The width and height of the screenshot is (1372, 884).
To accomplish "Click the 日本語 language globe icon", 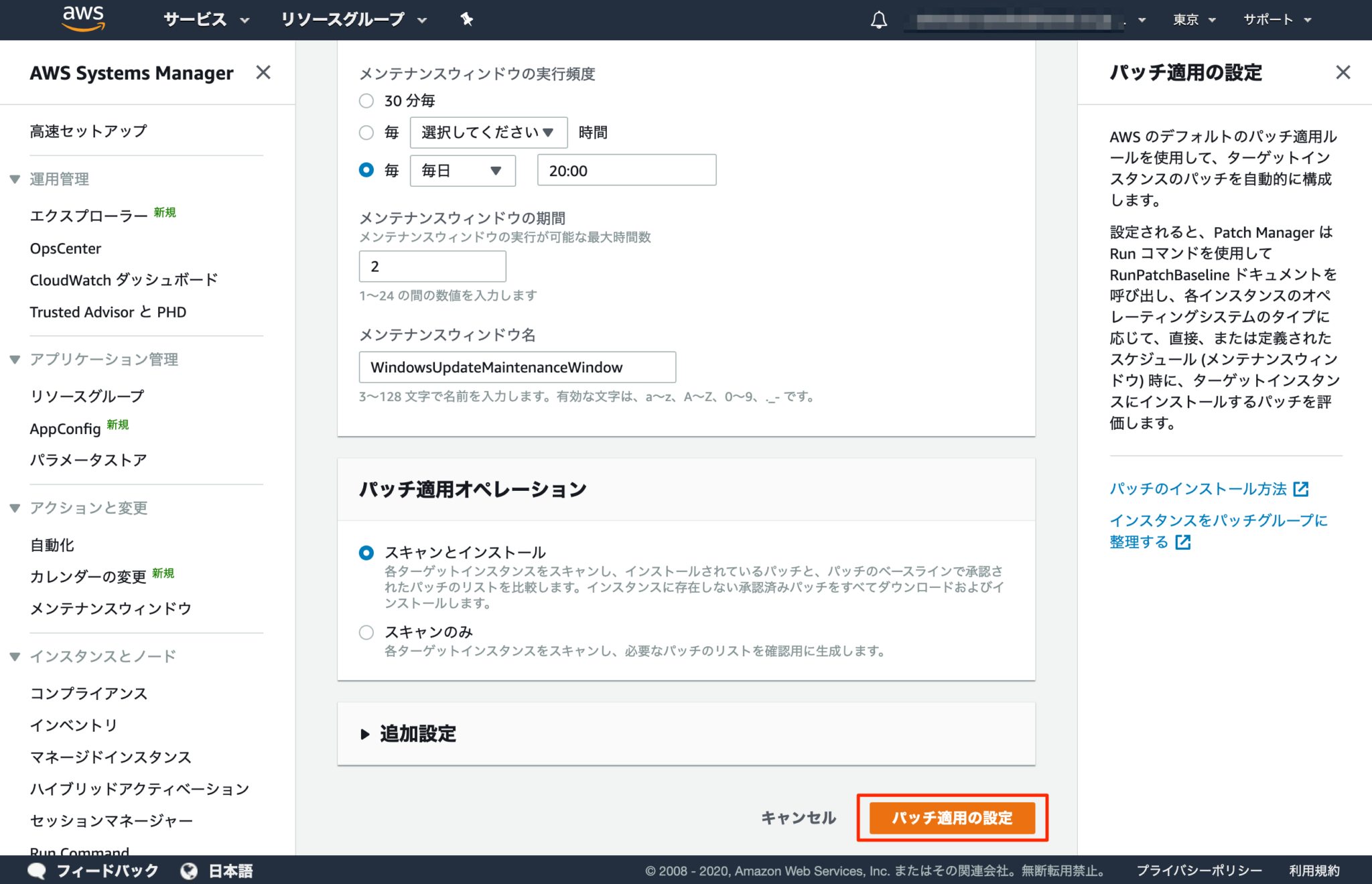I will pyautogui.click(x=188, y=870).
